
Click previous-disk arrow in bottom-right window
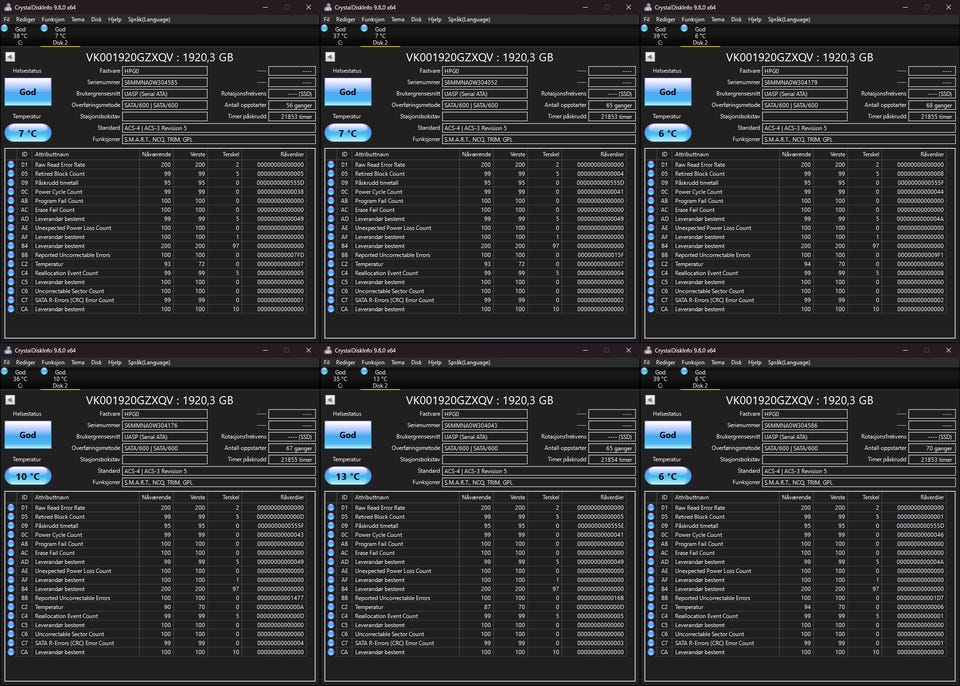pyautogui.click(x=650, y=400)
